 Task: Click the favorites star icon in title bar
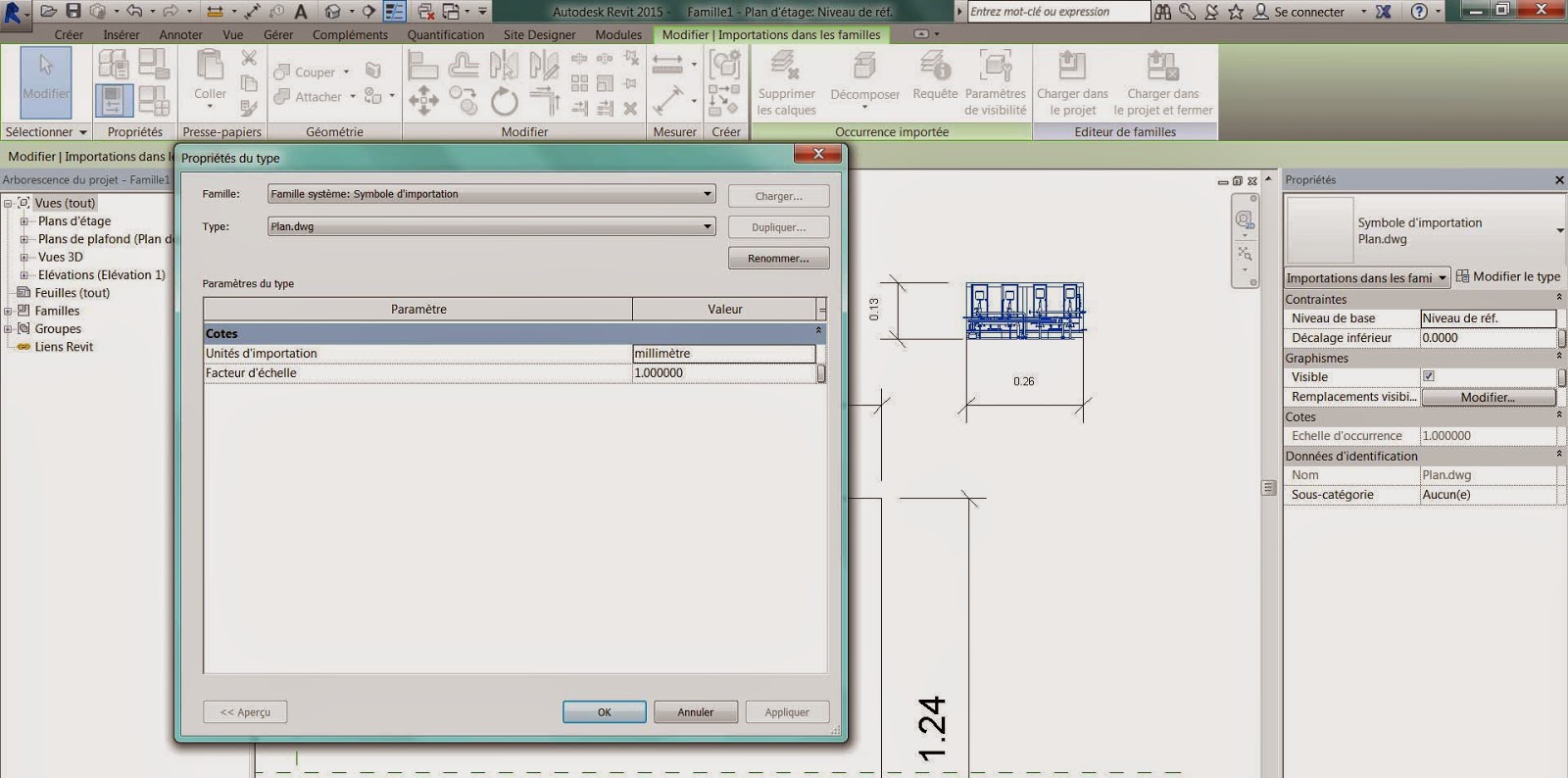[x=1236, y=12]
